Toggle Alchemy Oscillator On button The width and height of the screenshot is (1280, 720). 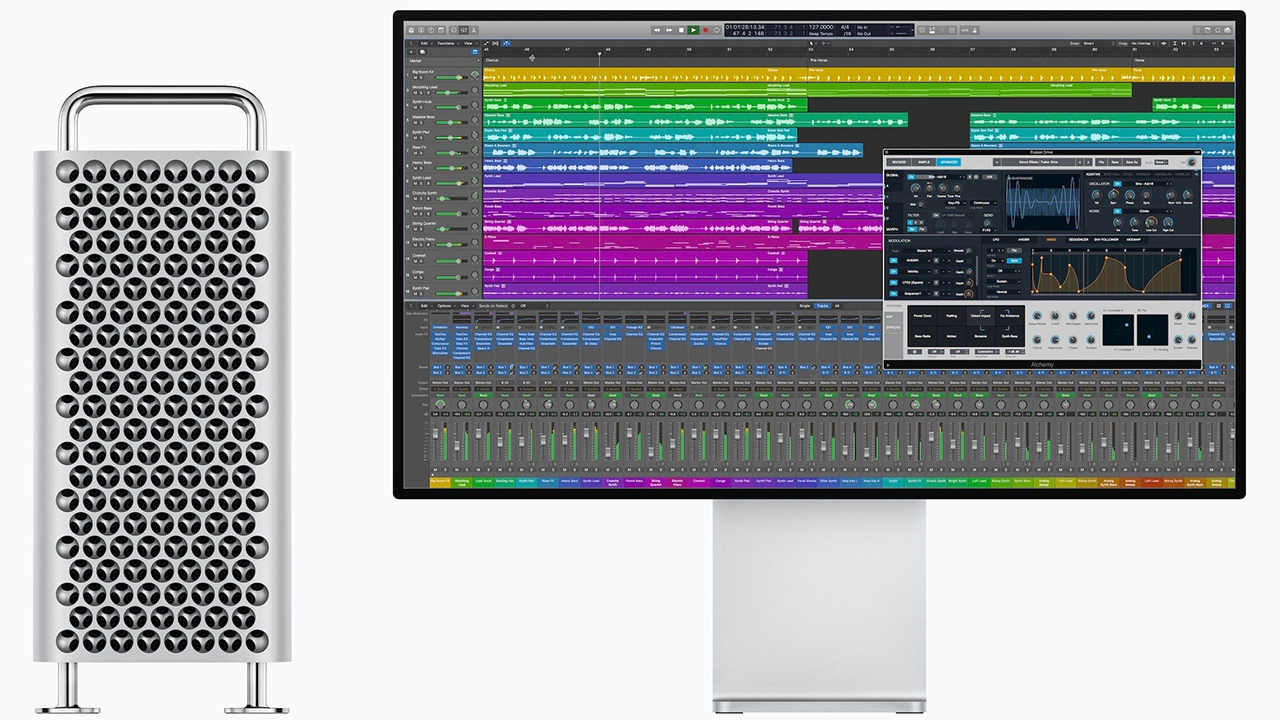[1117, 184]
